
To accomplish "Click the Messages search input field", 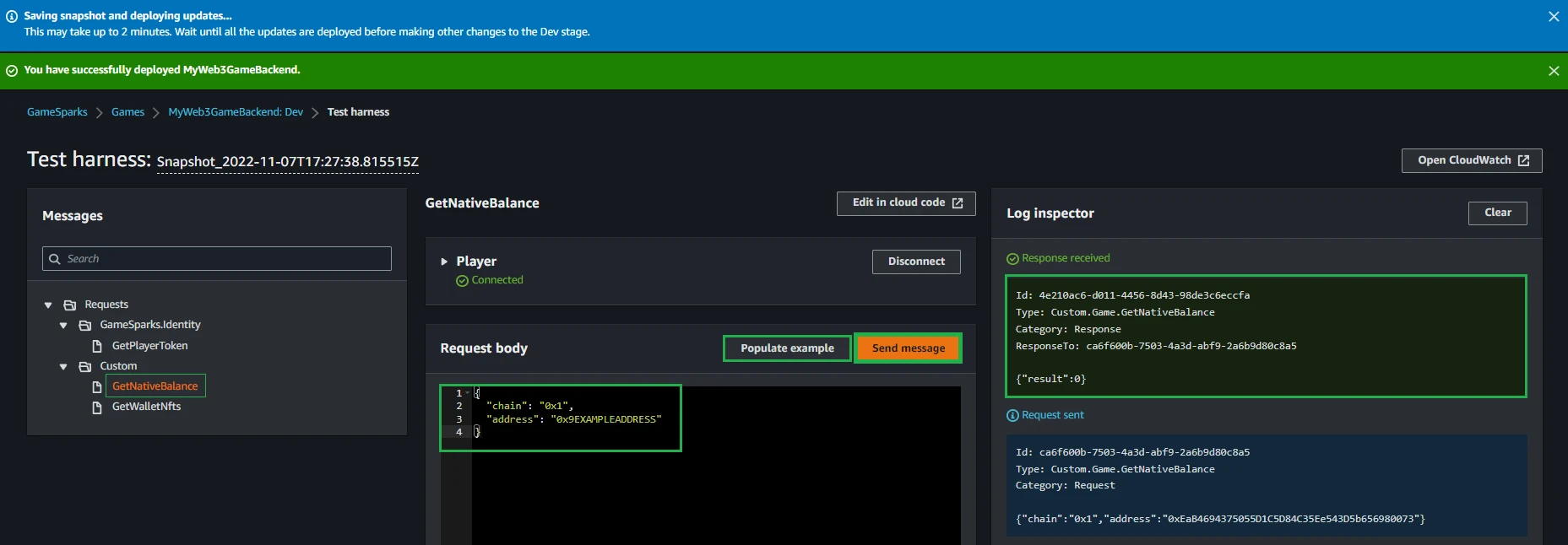I will click(x=225, y=259).
